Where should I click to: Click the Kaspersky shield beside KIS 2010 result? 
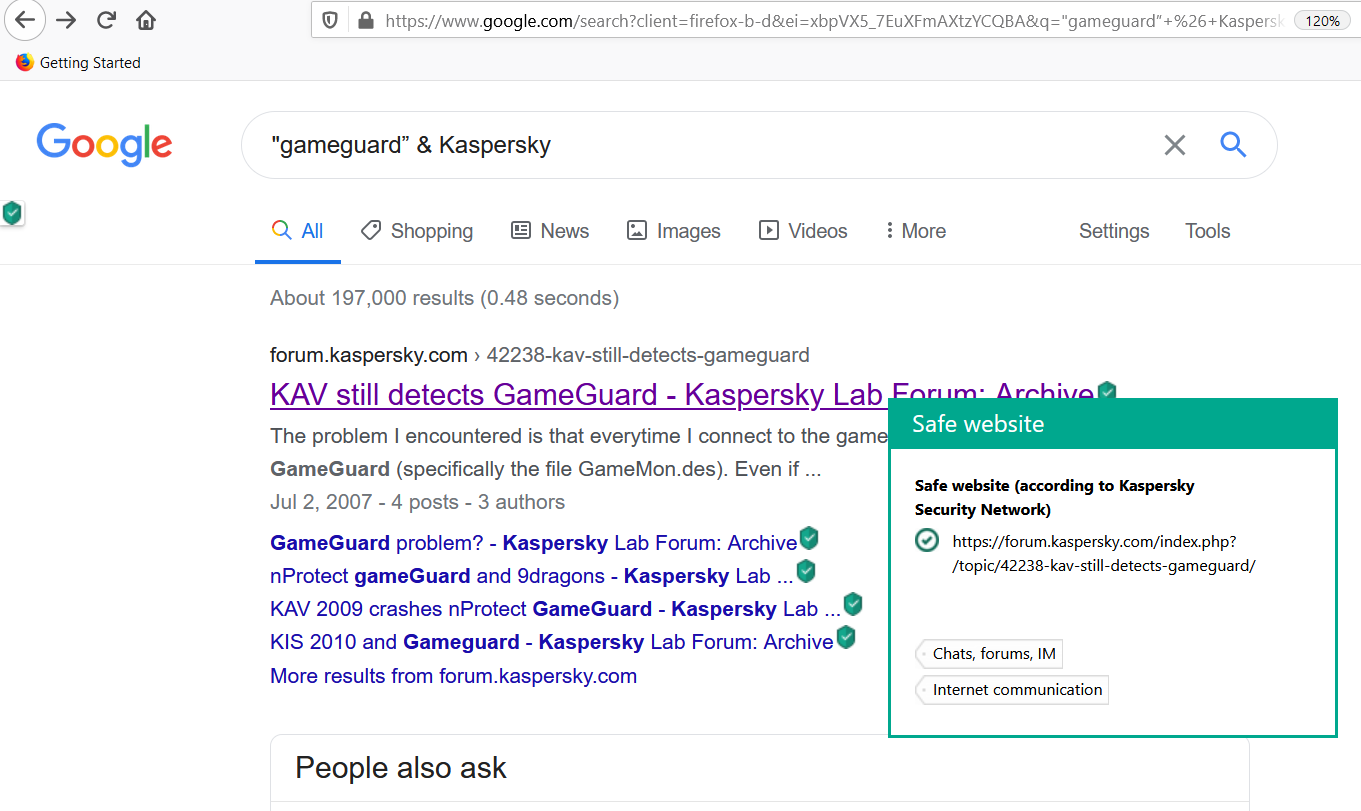pos(846,637)
